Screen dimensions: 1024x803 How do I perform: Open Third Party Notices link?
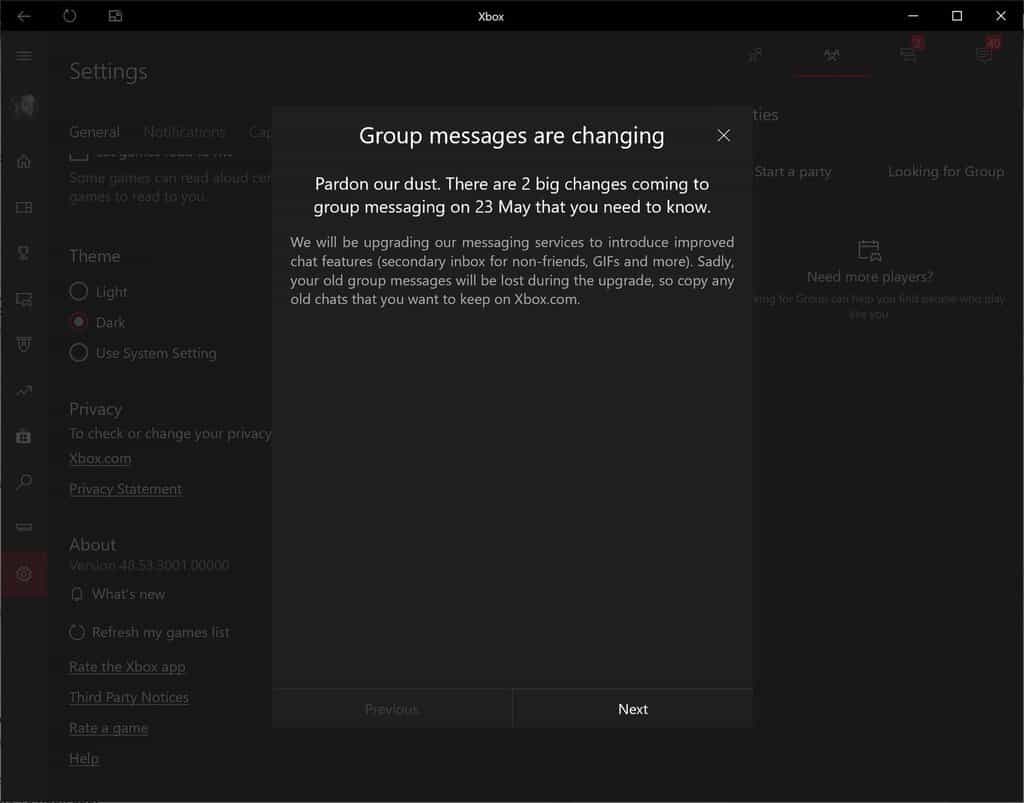[129, 697]
